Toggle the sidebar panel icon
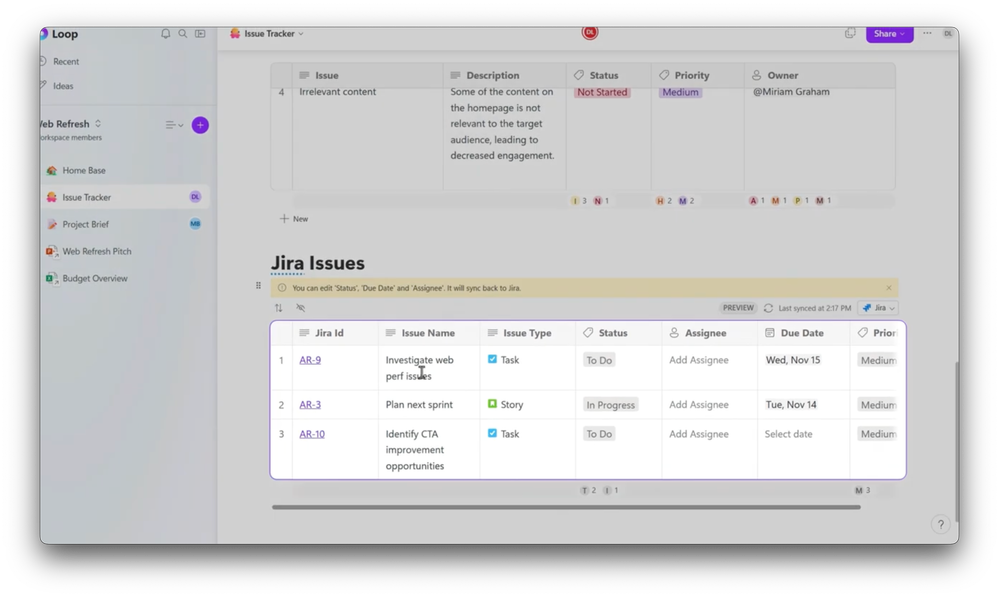 (200, 34)
